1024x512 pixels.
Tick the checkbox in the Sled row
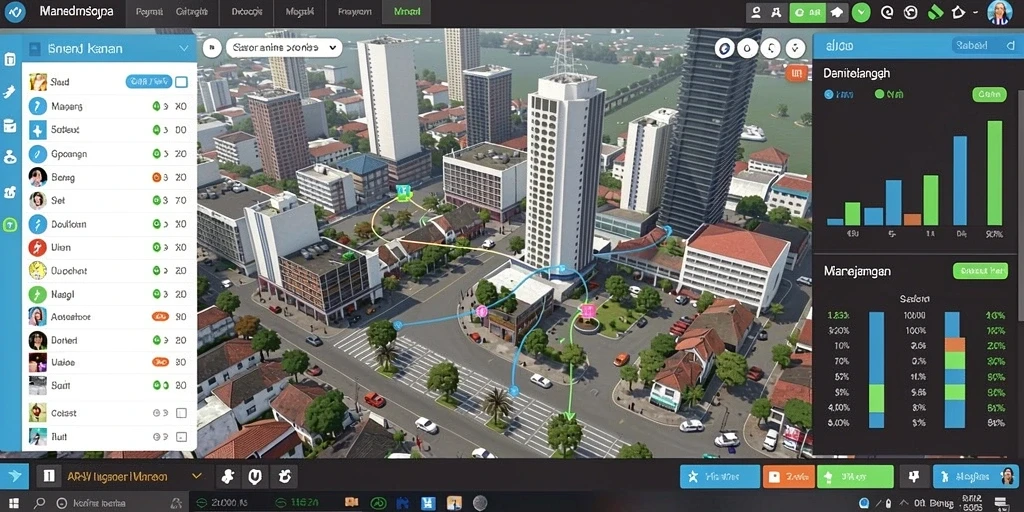tap(182, 82)
